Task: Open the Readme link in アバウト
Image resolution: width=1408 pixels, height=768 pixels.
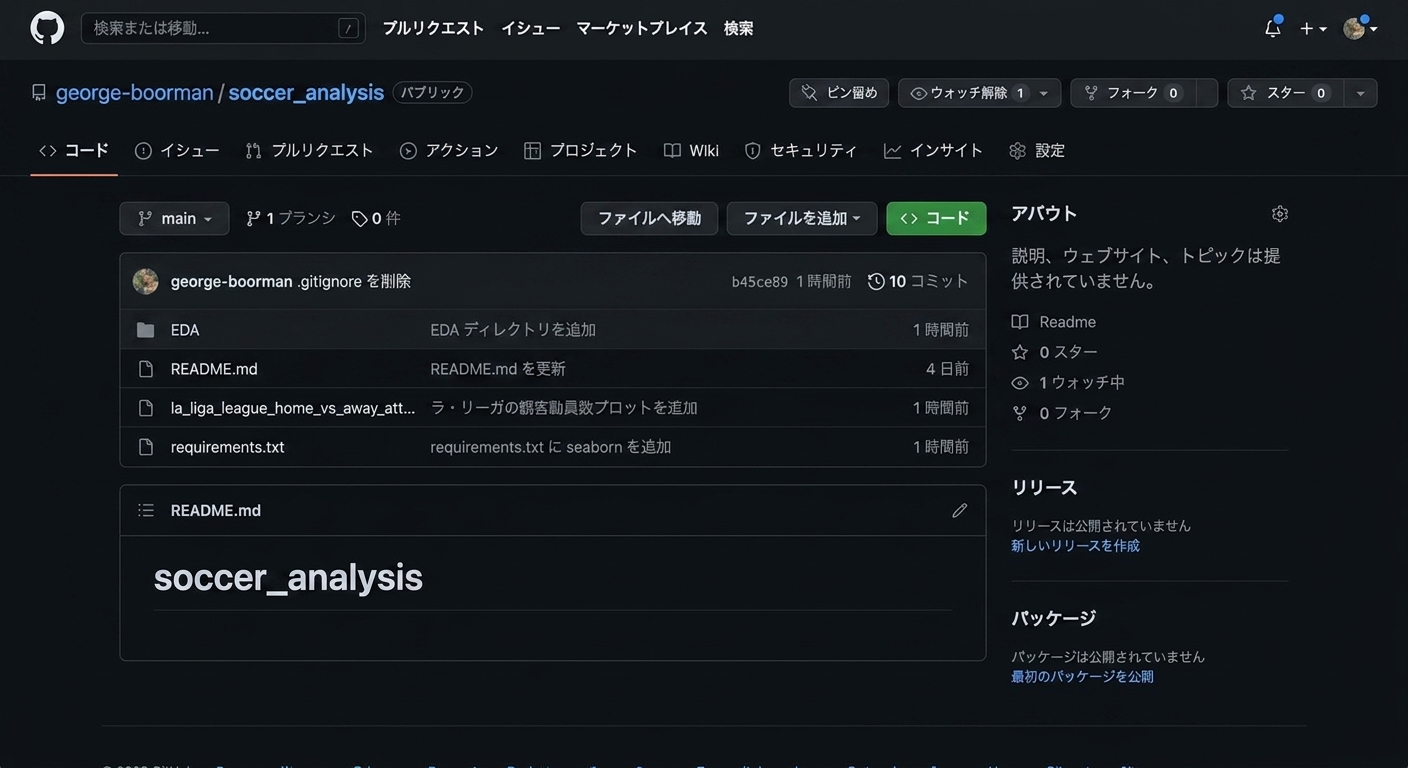Action: click(1054, 322)
